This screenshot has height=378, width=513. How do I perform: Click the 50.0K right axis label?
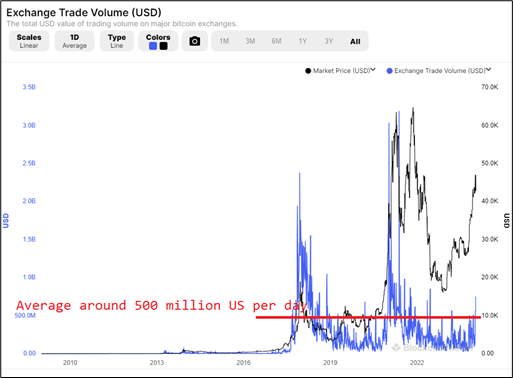(x=490, y=163)
